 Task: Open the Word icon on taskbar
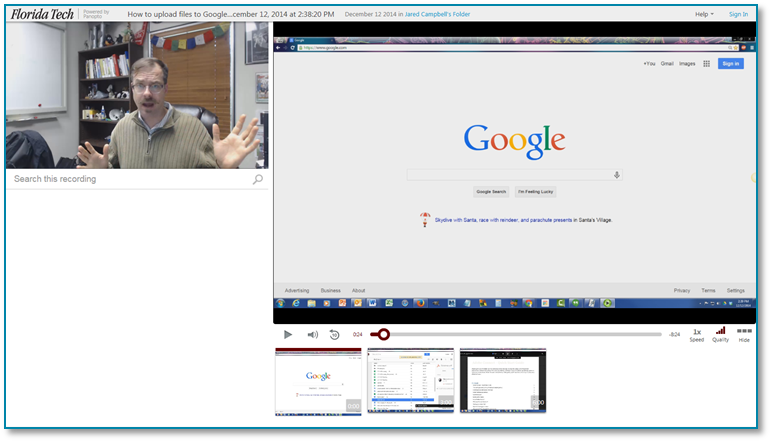pyautogui.click(x=373, y=303)
